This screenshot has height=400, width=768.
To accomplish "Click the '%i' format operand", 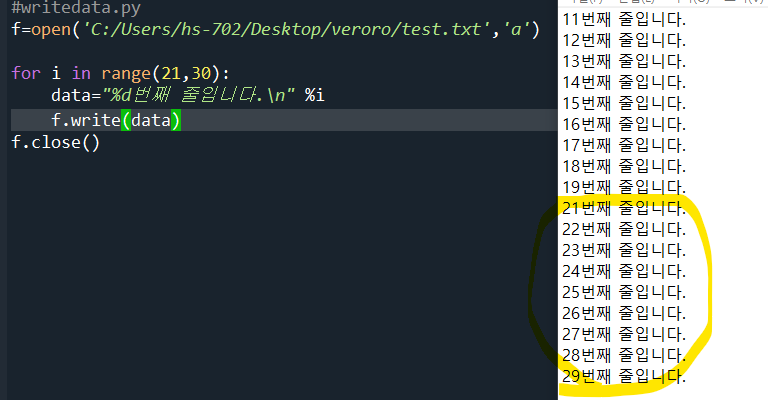I will click(314, 95).
